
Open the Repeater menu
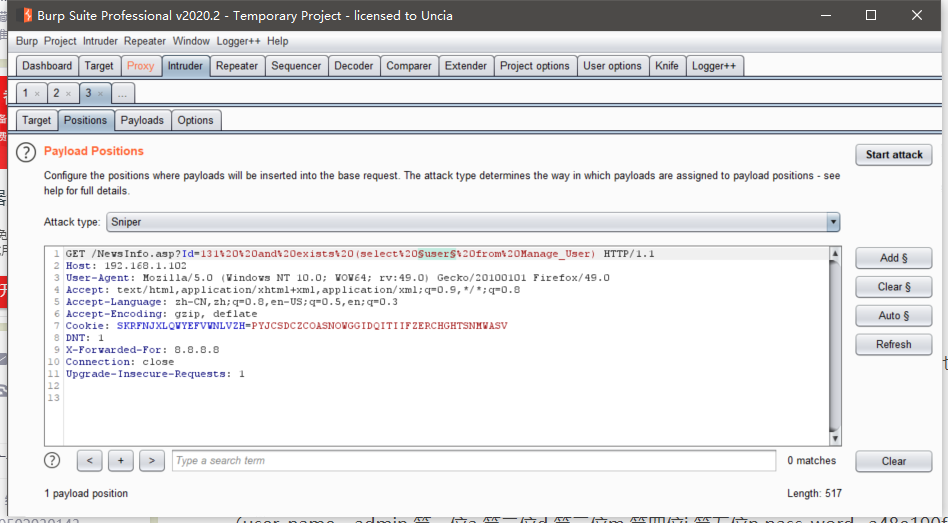click(144, 41)
